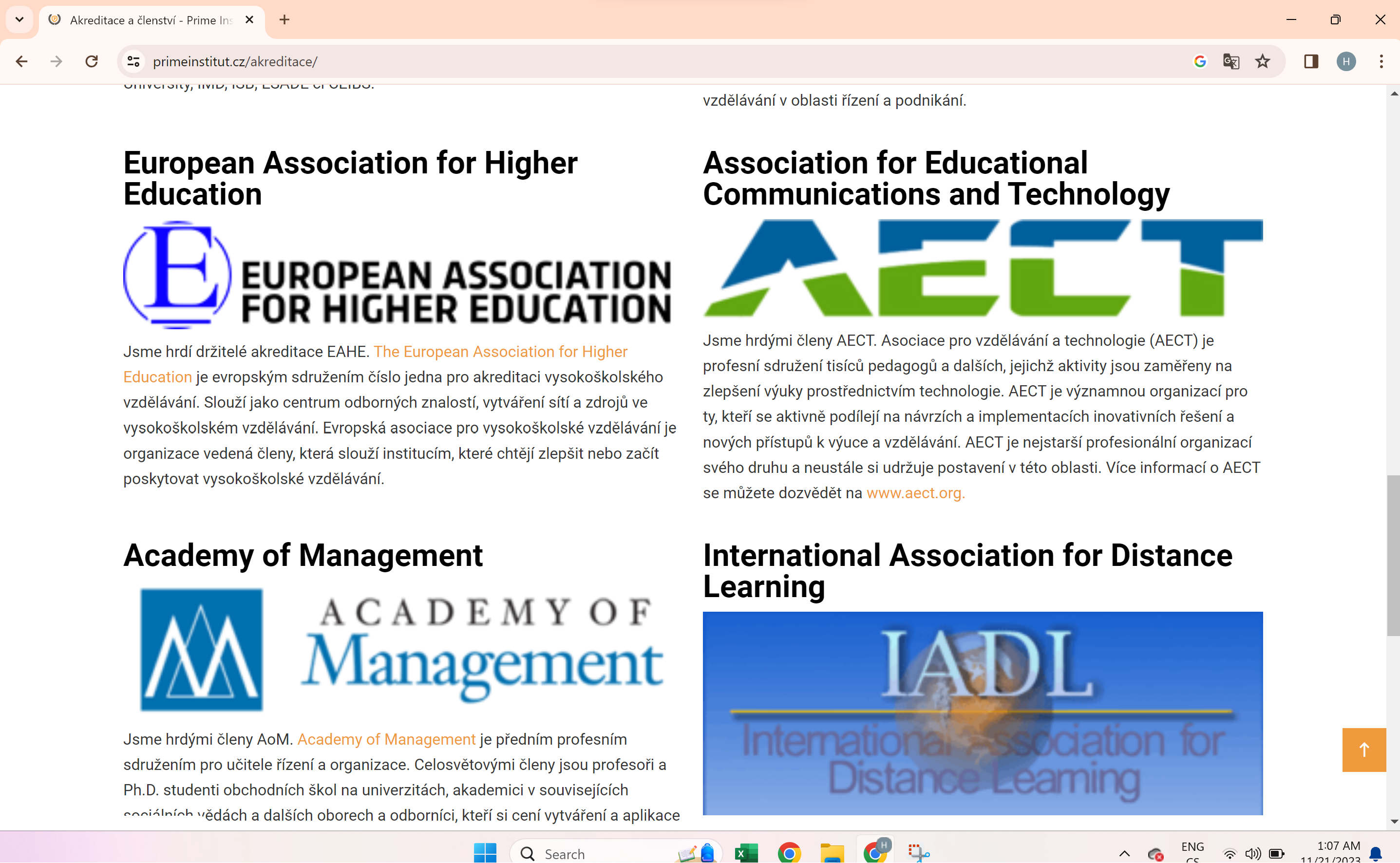
Task: Click the IADL logo image
Action: pos(983,713)
